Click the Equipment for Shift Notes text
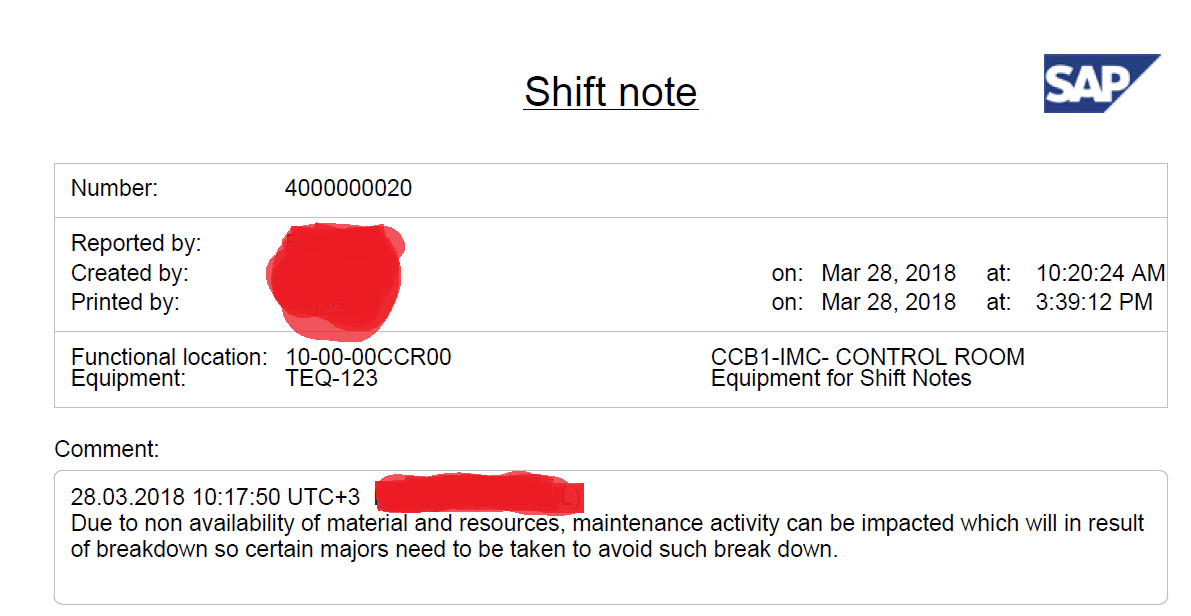 pos(841,378)
